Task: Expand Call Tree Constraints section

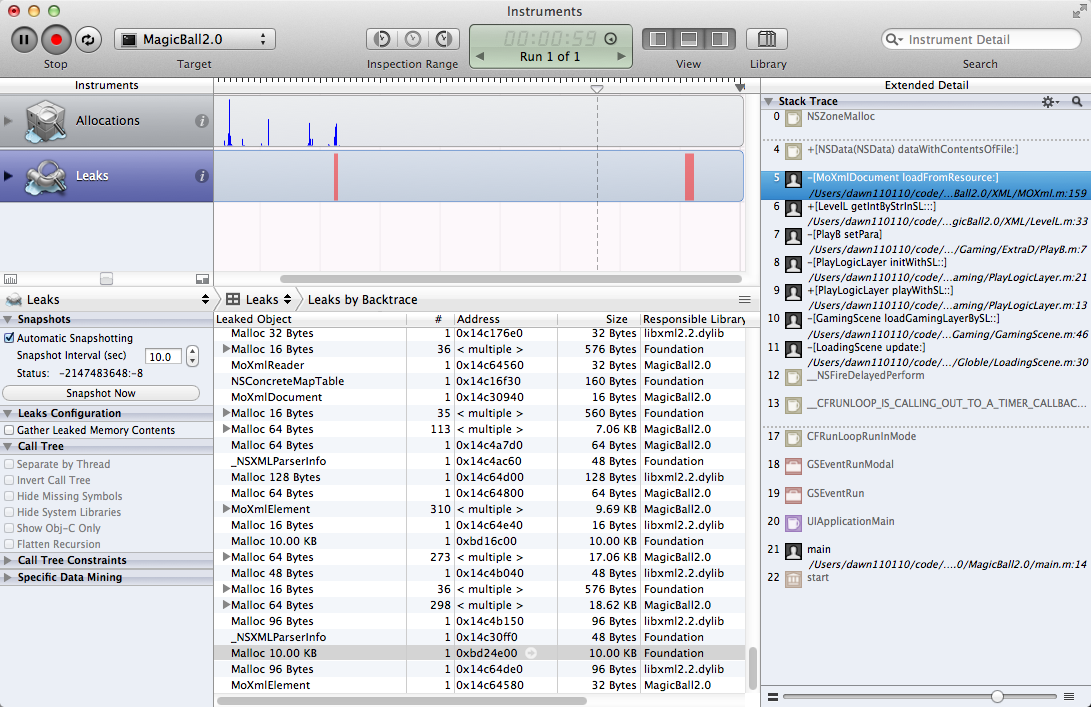Action: point(8,560)
